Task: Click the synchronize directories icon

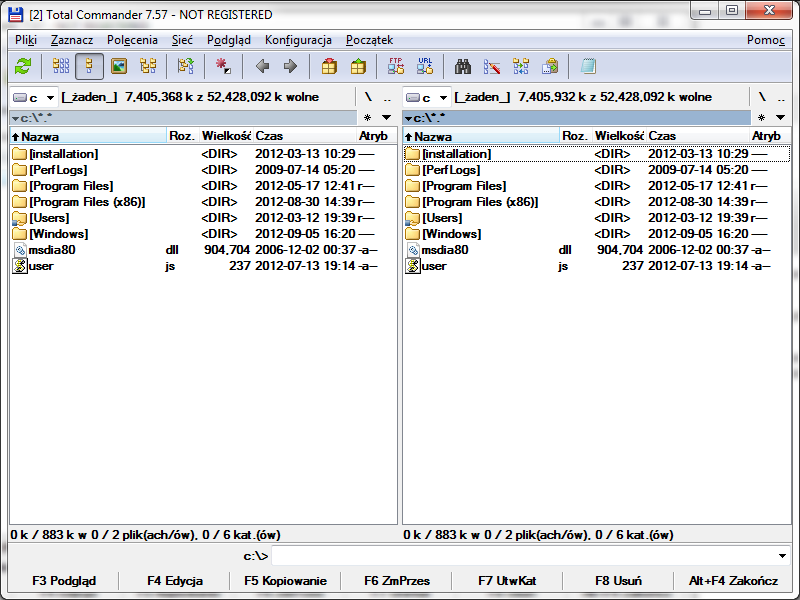Action: (521, 66)
